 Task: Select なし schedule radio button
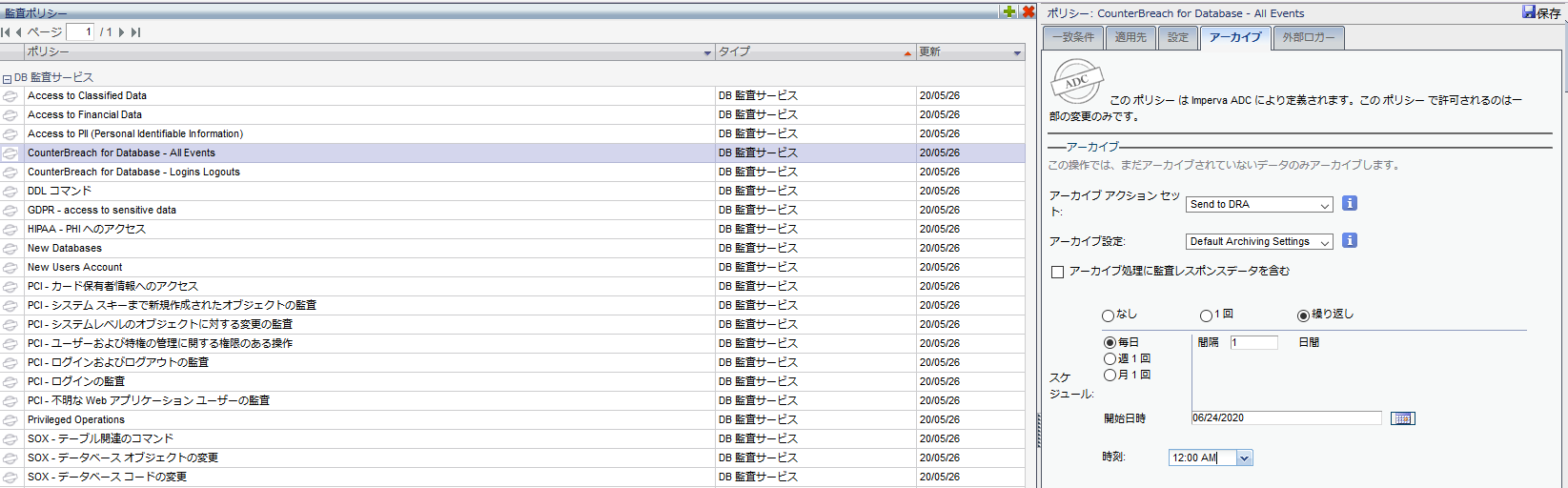pyautogui.click(x=1108, y=315)
